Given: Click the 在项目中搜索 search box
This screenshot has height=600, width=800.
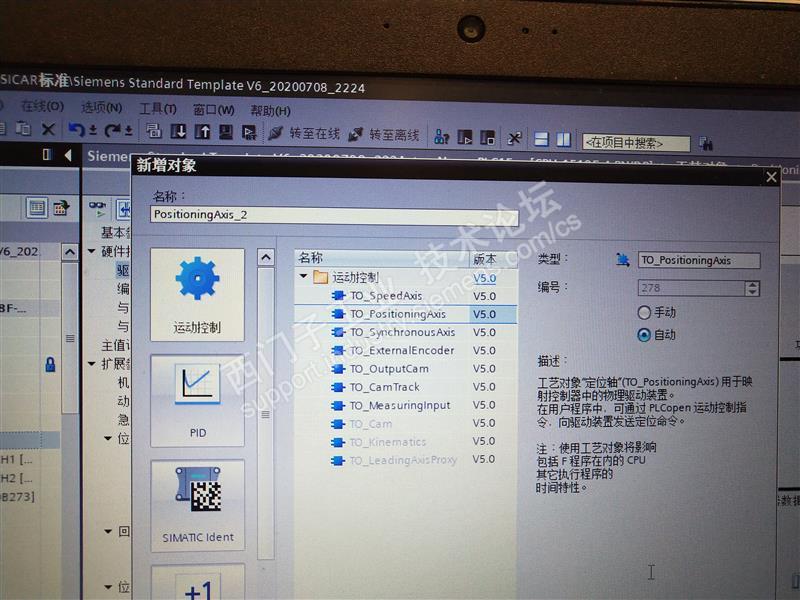Looking at the screenshot, I should [636, 142].
